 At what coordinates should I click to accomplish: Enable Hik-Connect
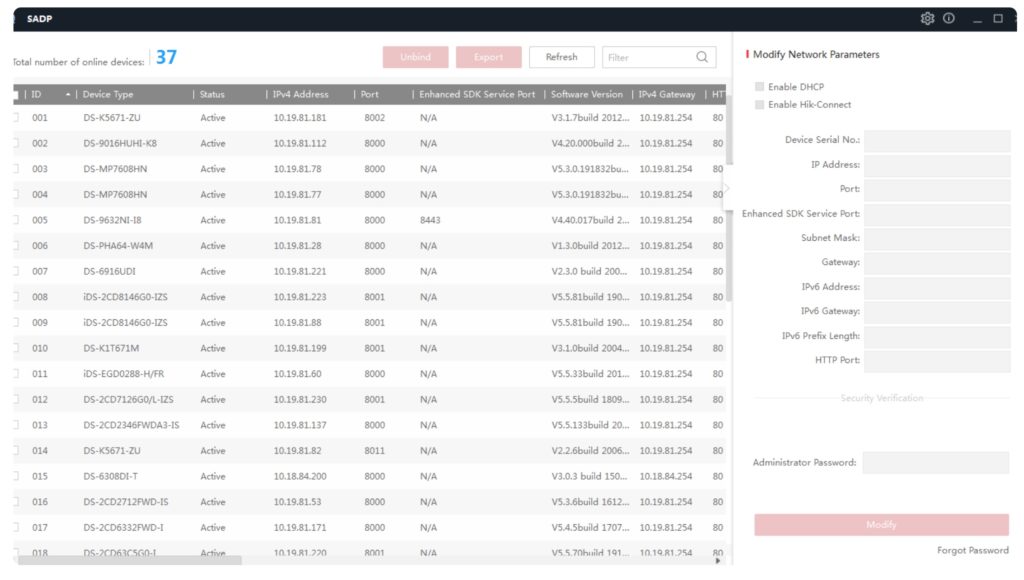pos(758,103)
